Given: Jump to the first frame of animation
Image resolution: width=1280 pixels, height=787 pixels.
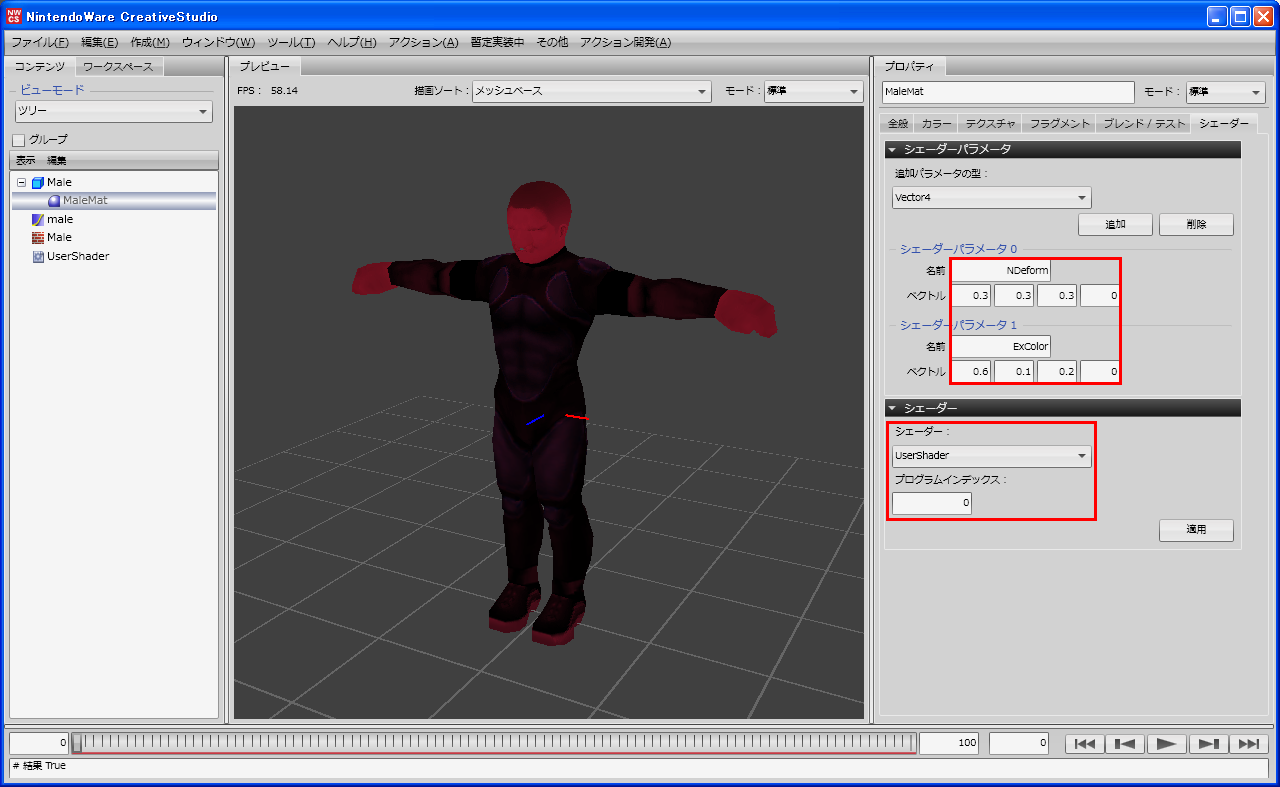Looking at the screenshot, I should point(1085,743).
